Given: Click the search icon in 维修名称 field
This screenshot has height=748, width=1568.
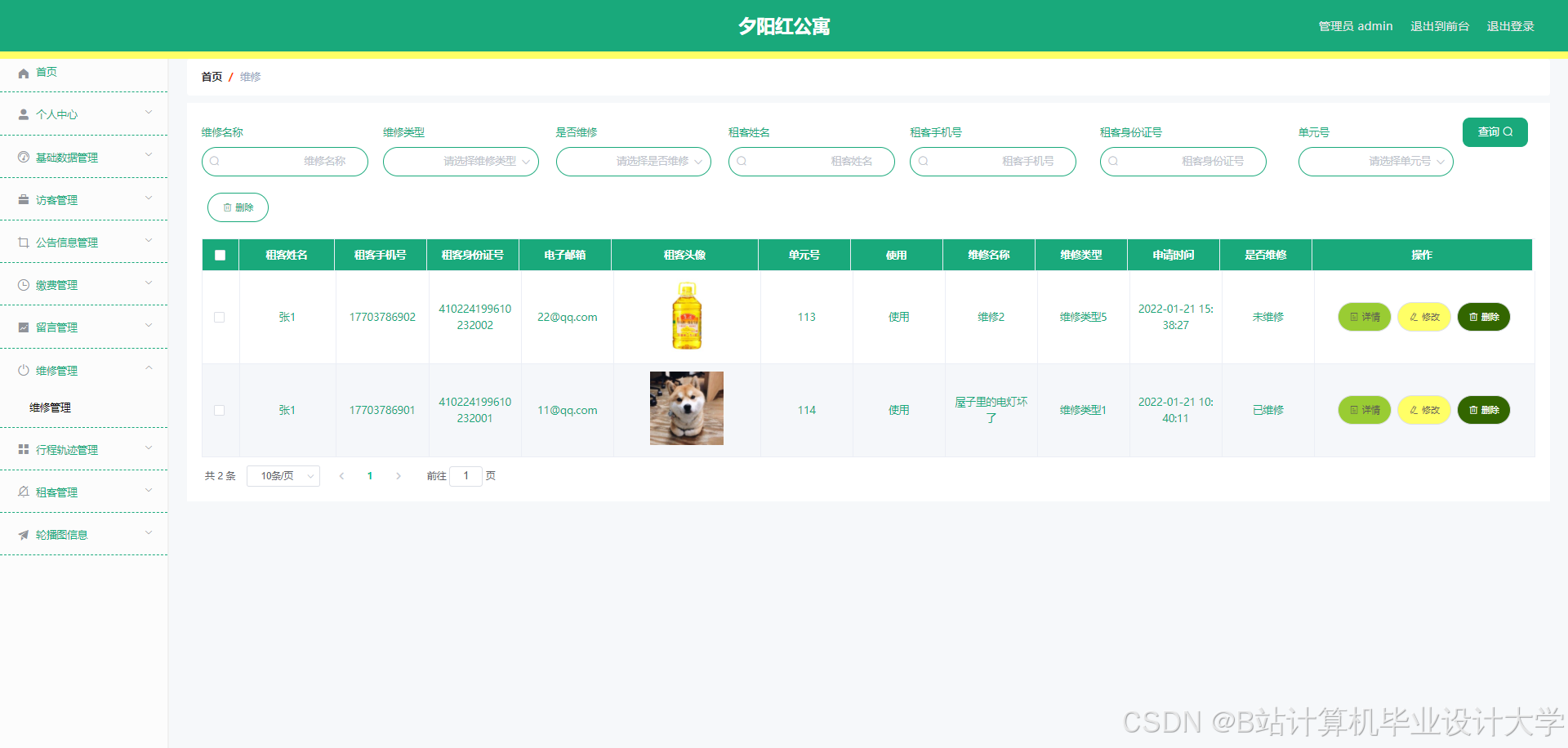Looking at the screenshot, I should (215, 161).
